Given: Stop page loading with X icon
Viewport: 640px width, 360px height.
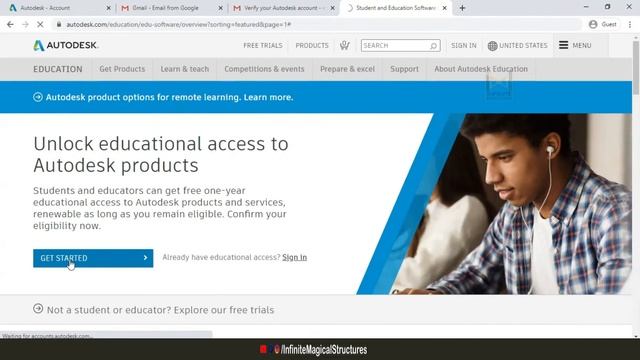Looking at the screenshot, I should (40, 24).
